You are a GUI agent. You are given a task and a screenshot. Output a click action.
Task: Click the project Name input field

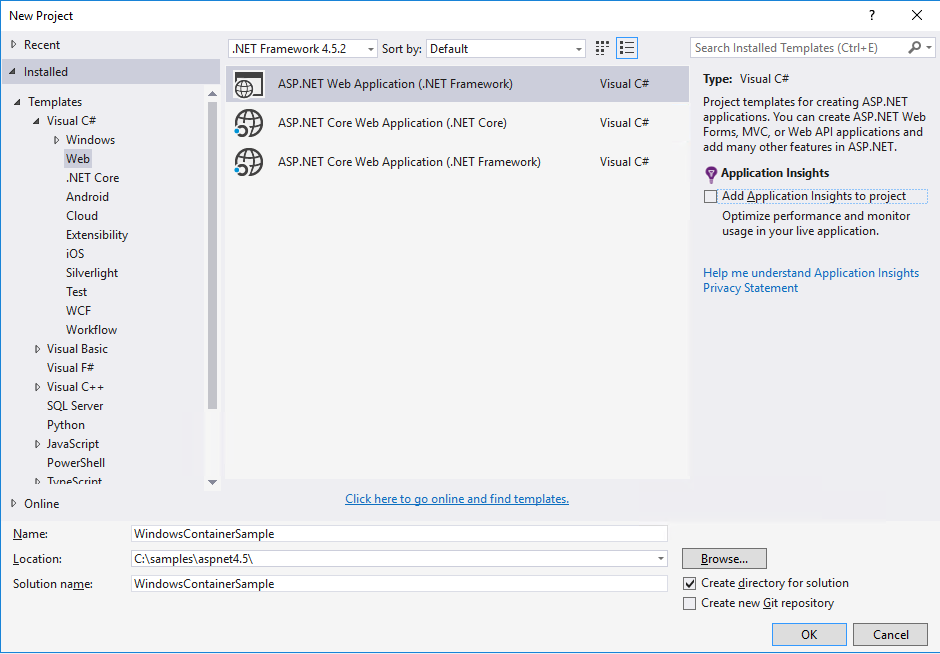pos(399,534)
